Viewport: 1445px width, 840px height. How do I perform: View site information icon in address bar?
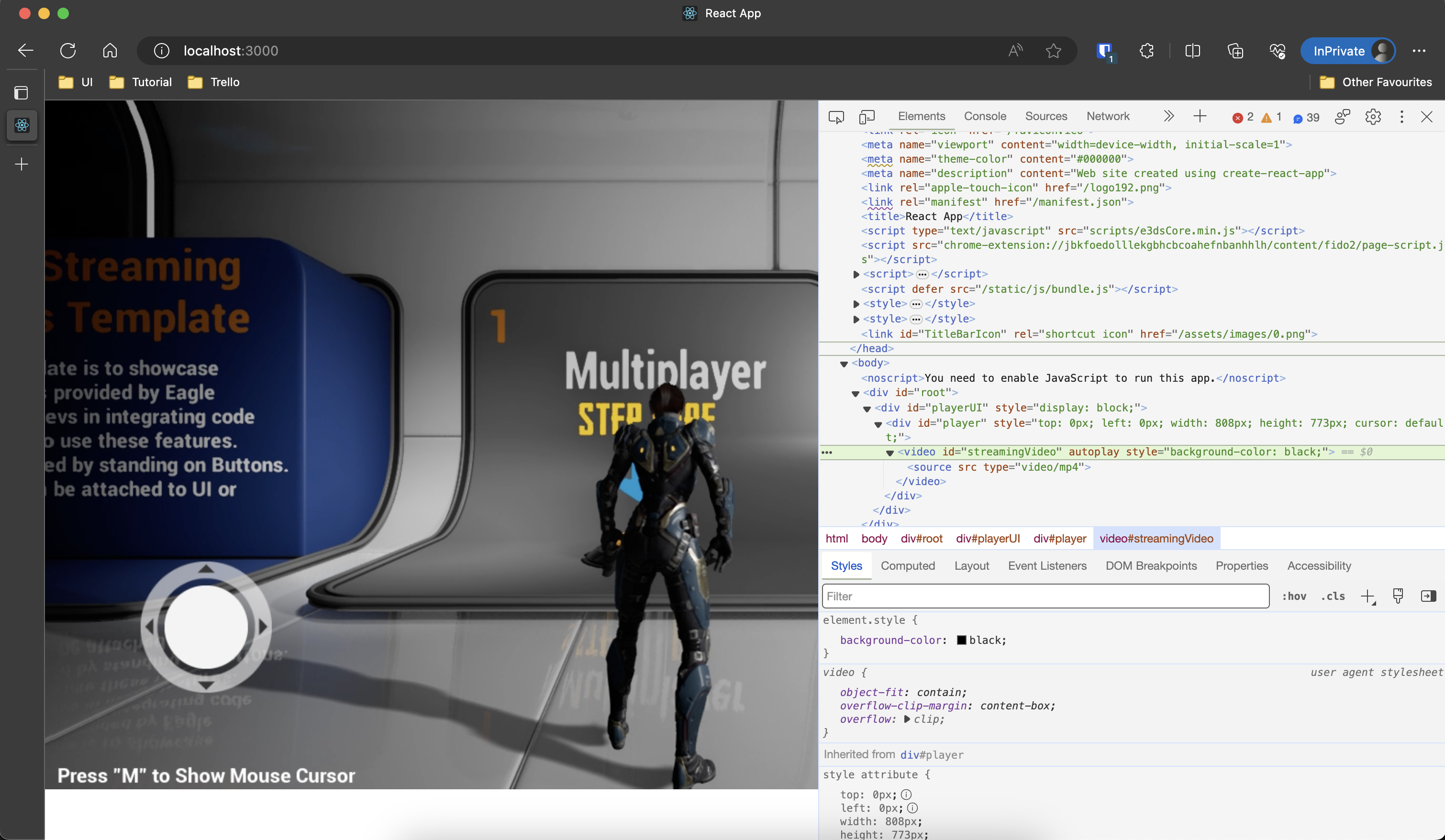[162, 51]
